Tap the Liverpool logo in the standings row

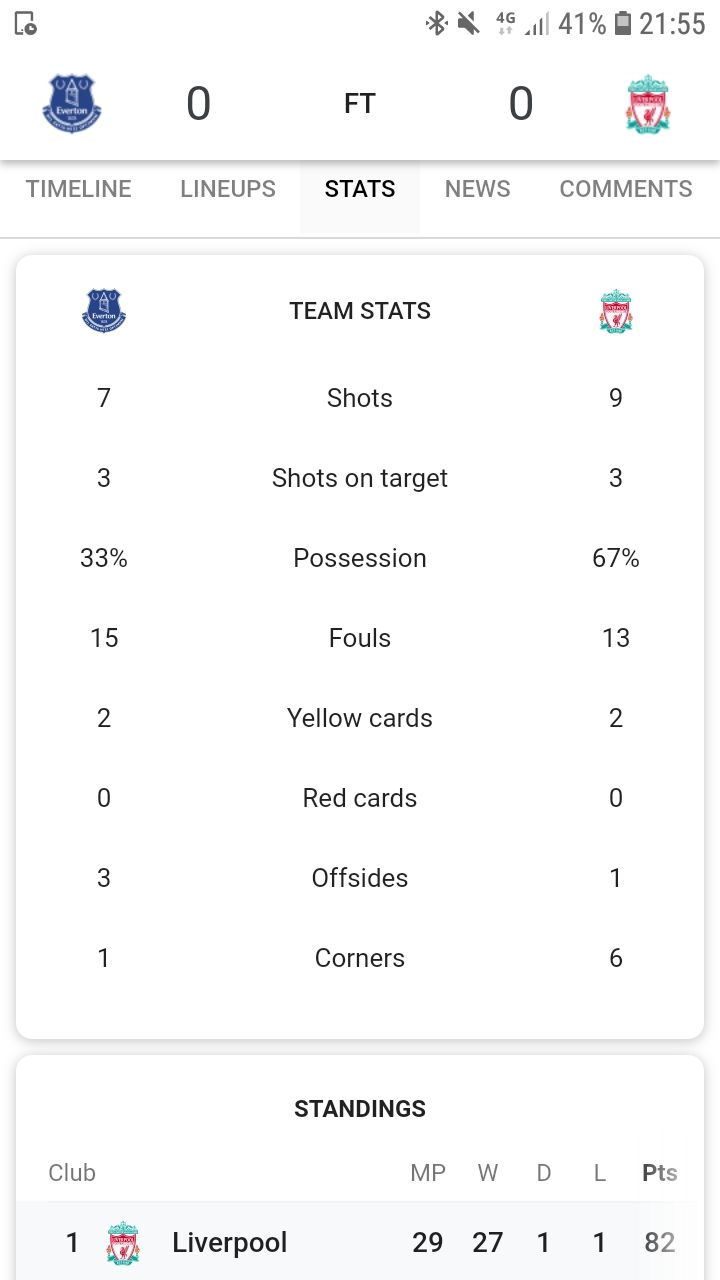[x=123, y=1243]
